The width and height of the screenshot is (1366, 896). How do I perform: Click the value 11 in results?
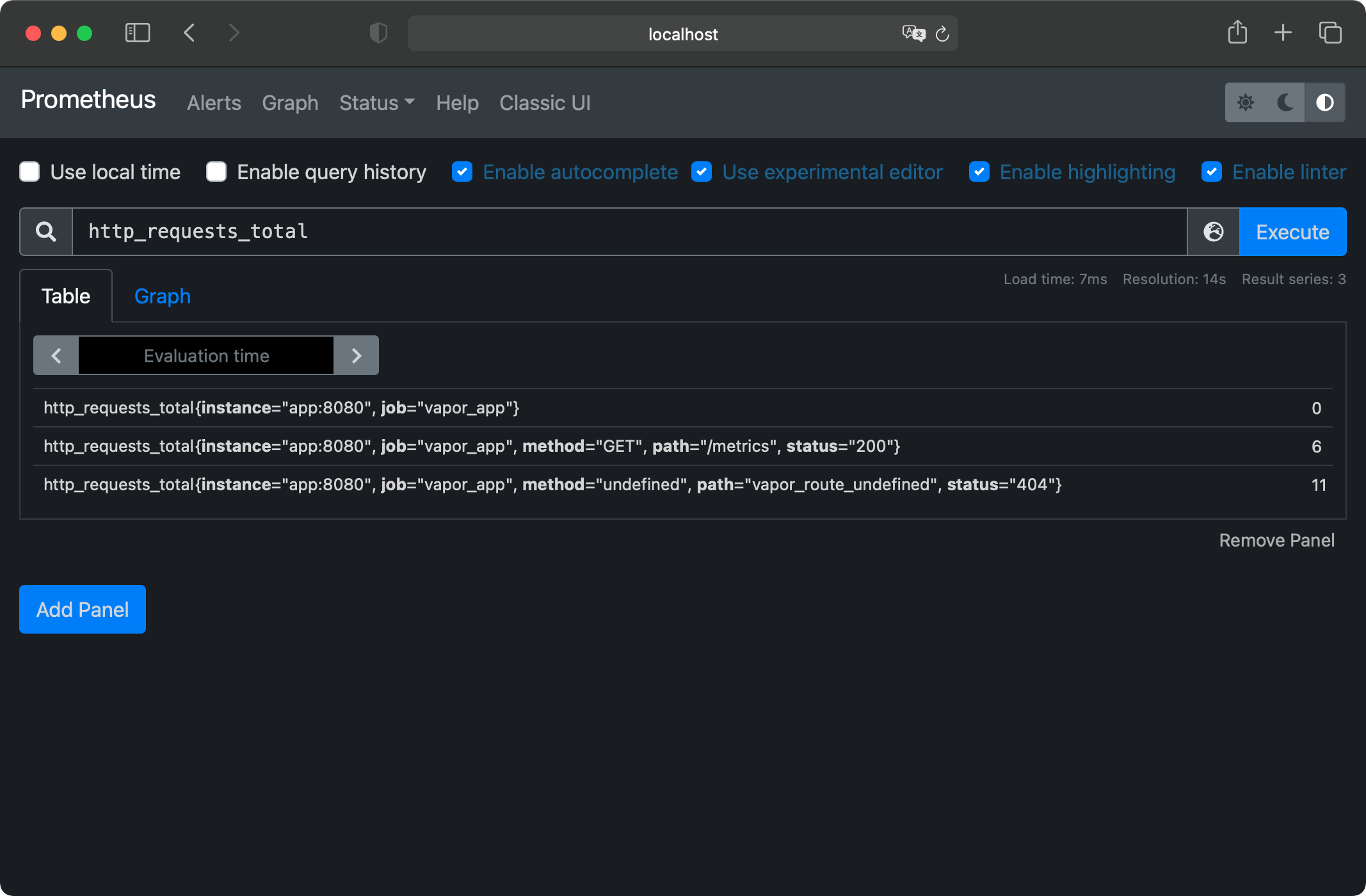point(1319,485)
